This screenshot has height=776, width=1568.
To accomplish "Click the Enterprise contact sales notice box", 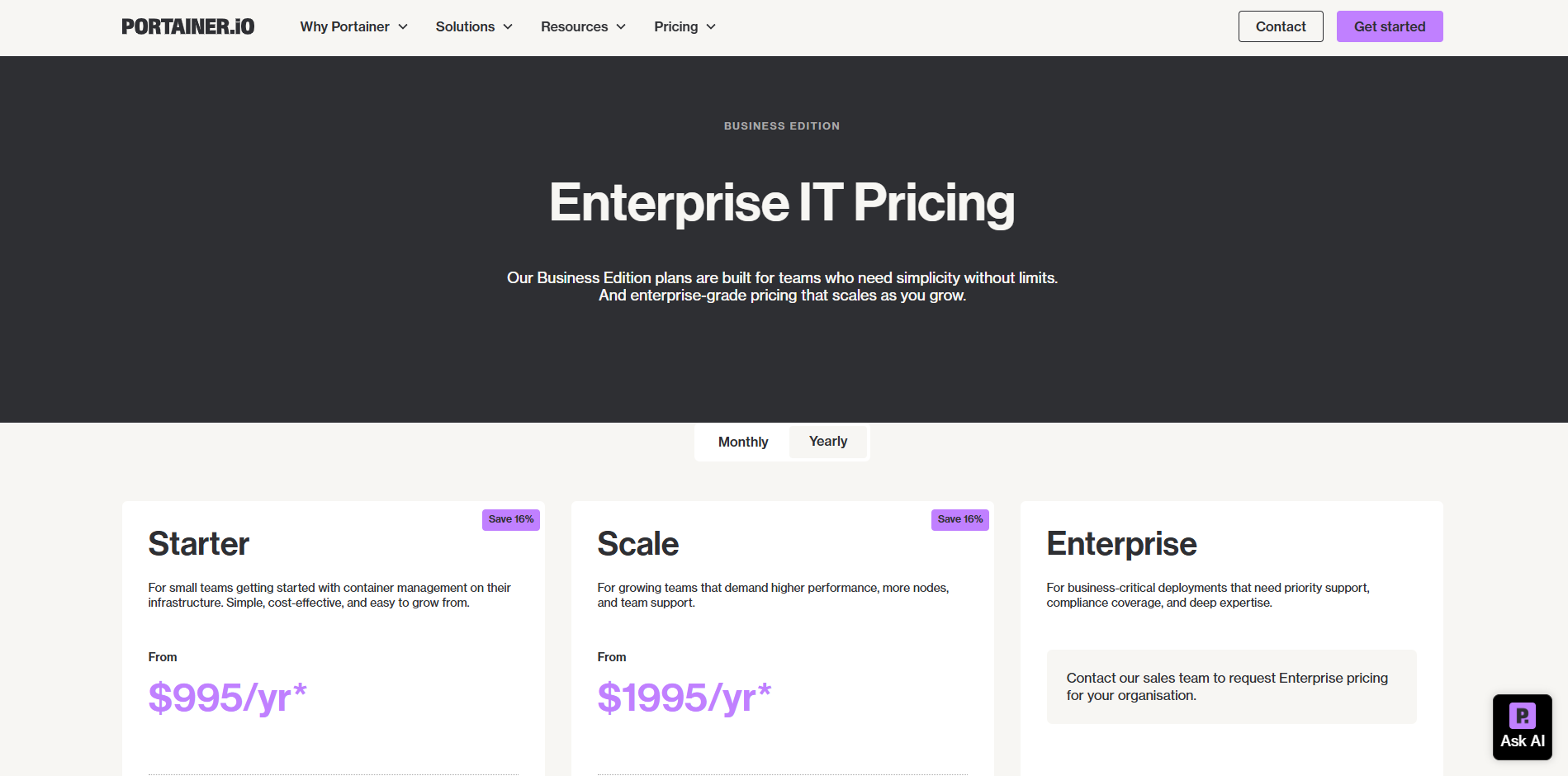I will point(1230,687).
